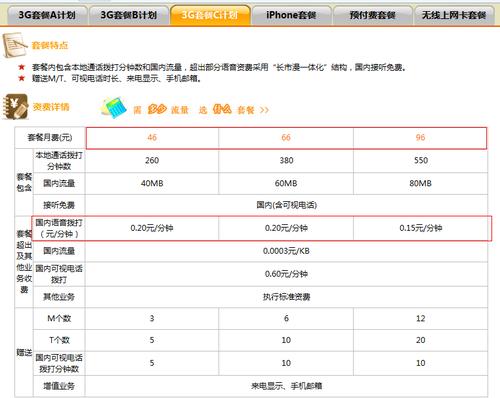Click video call minutes 10 in 66 column
The height and width of the screenshot is (398, 500).
[x=286, y=363]
